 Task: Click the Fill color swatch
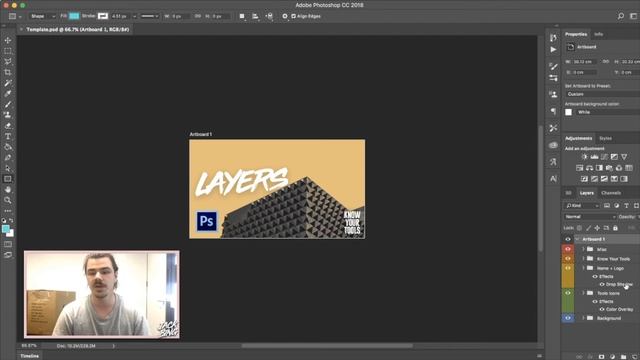[74, 16]
